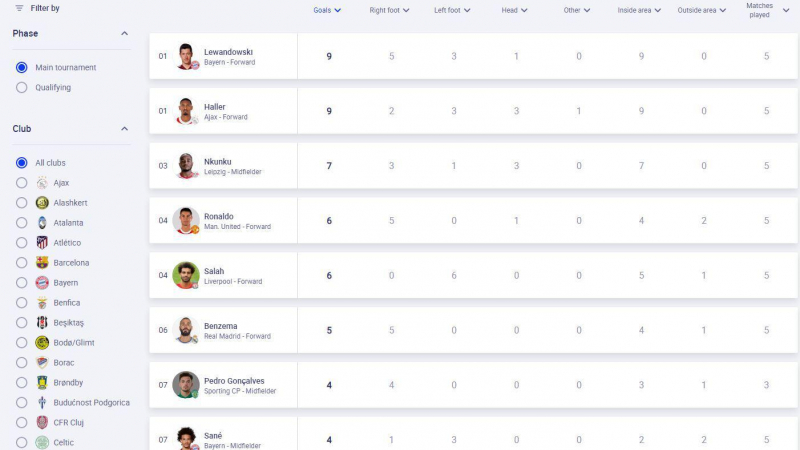800x450 pixels.
Task: Click Ronaldo's player photo
Action: point(186,221)
